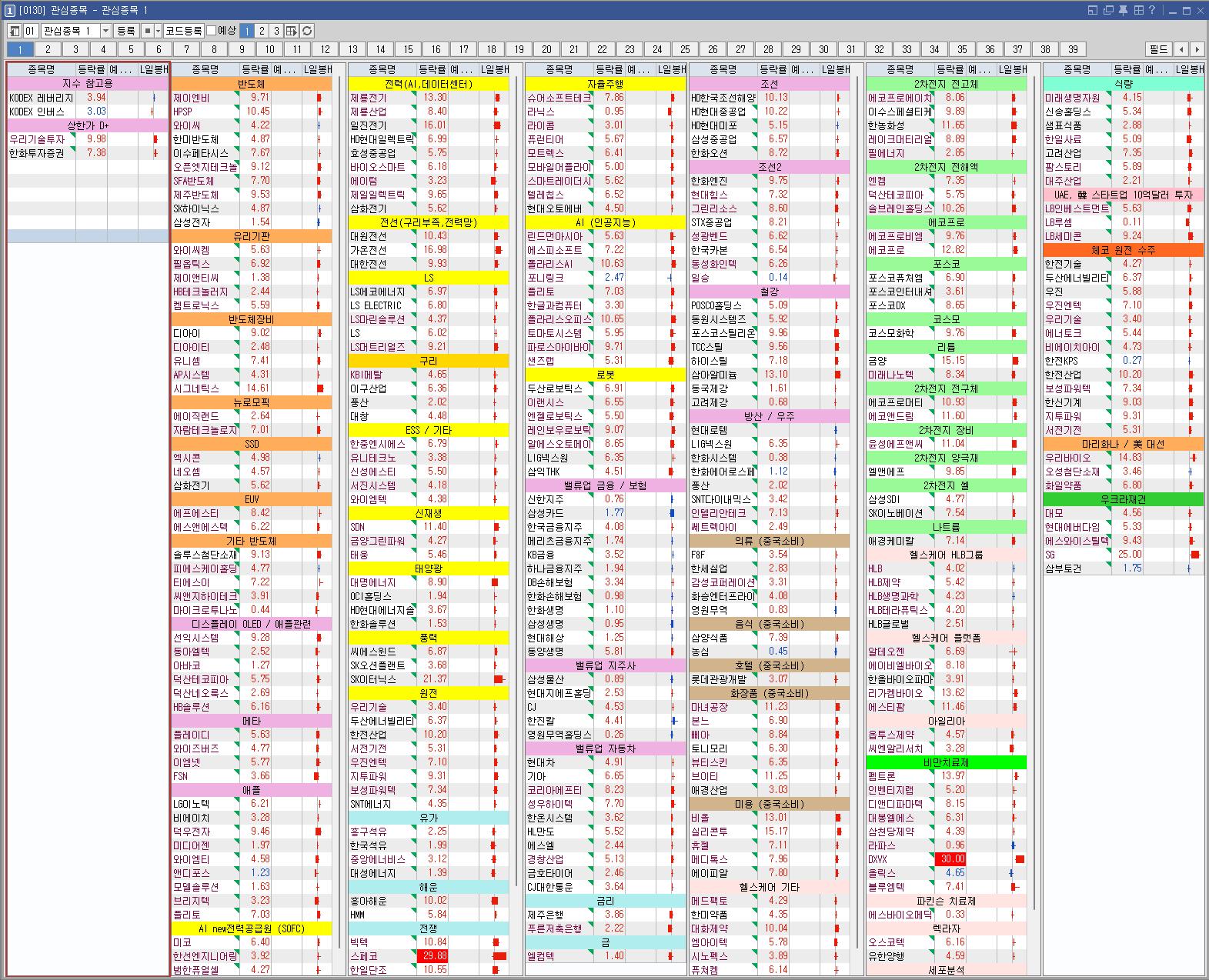Screen dimensions: 1209x980
Task: Click the overlapping windows icon in title bar
Action: pos(1108,10)
